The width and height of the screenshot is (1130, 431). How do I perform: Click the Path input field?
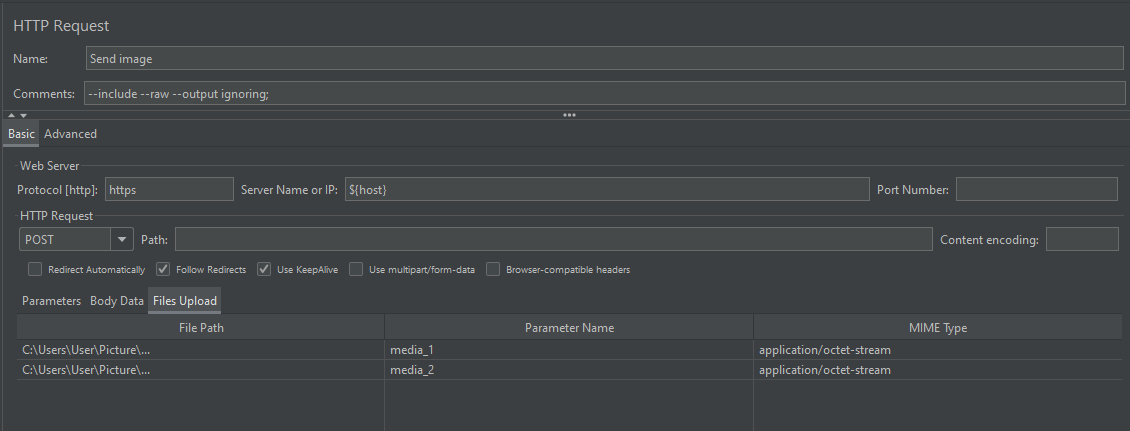pos(553,239)
